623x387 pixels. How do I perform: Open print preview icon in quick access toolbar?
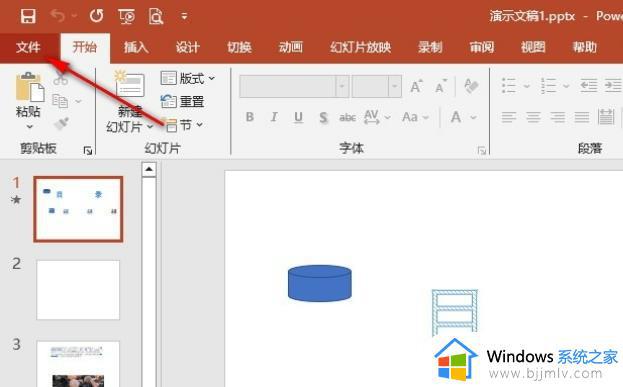tap(156, 16)
